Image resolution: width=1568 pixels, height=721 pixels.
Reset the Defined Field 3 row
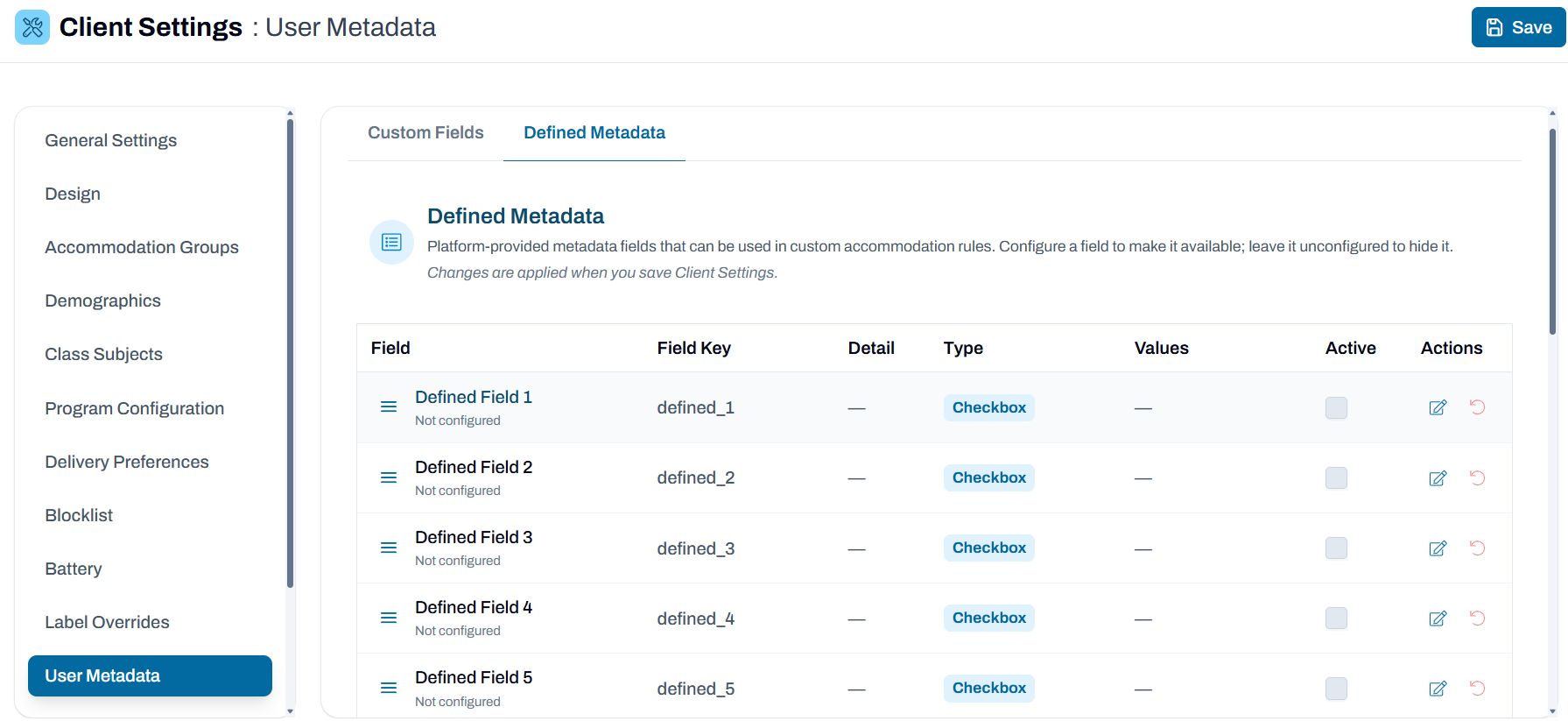point(1477,548)
